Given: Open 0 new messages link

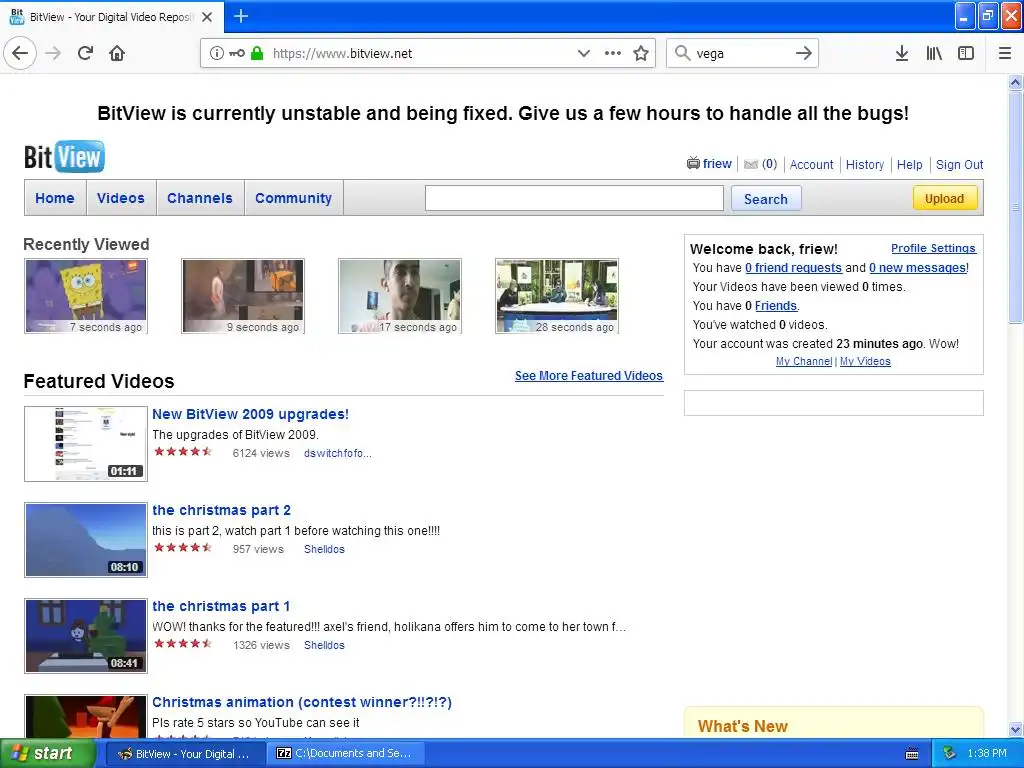Looking at the screenshot, I should (918, 268).
